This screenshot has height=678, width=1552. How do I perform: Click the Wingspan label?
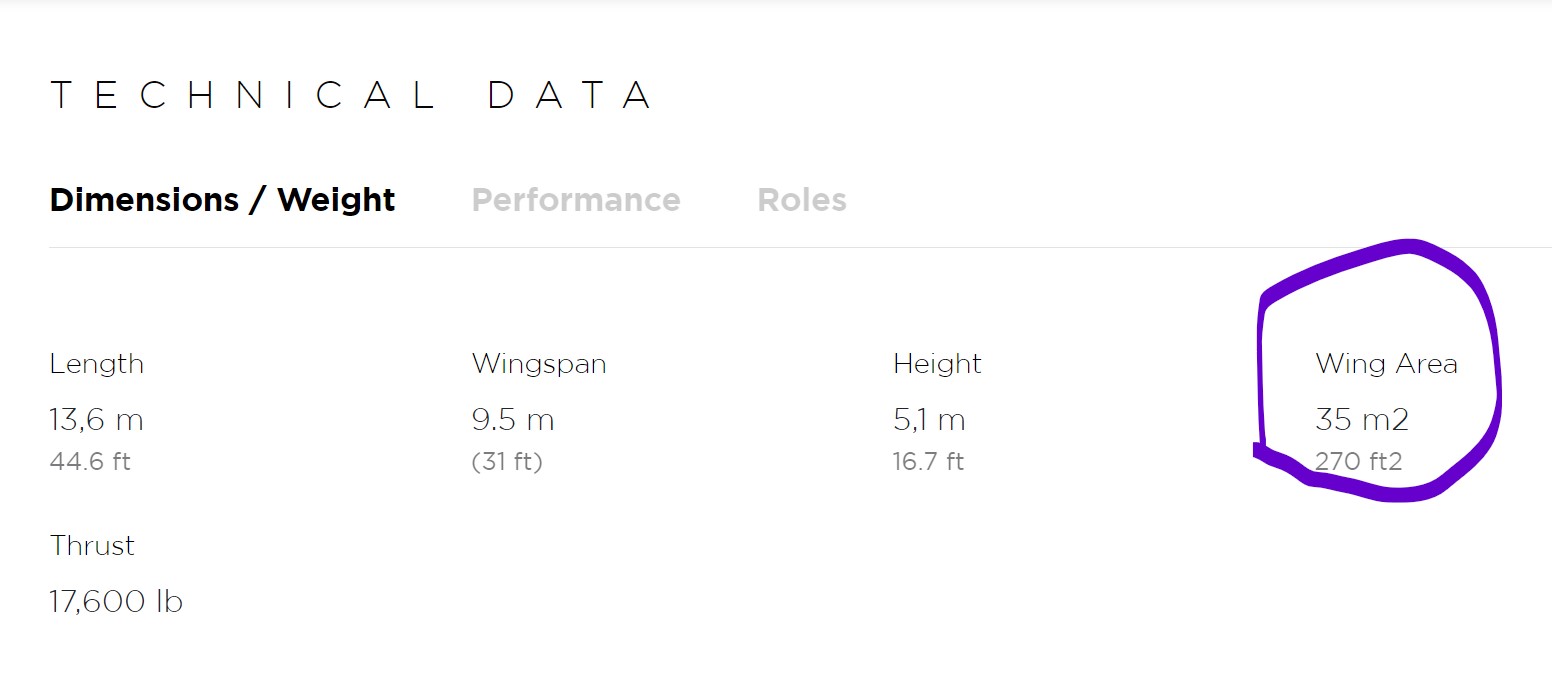(538, 364)
